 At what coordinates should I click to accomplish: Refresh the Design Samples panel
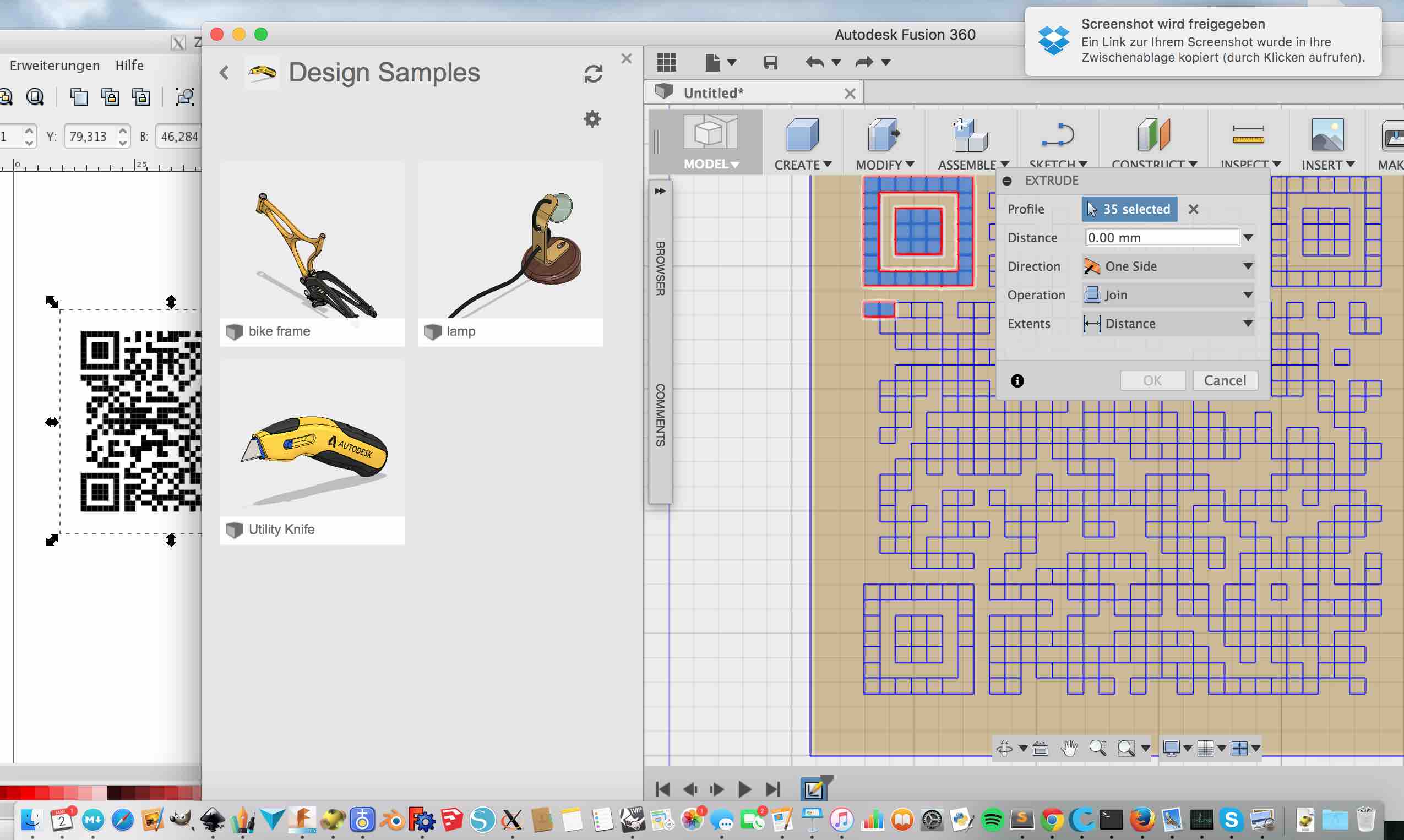tap(593, 74)
